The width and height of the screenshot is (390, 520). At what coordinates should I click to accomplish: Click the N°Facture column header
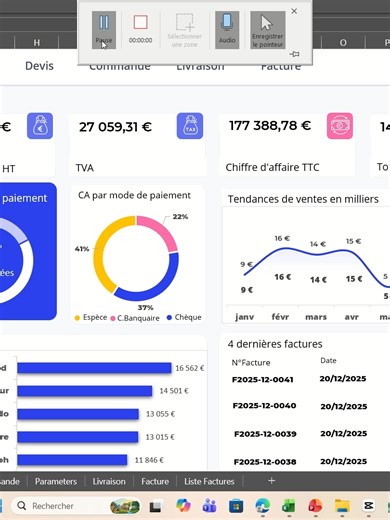pos(251,363)
